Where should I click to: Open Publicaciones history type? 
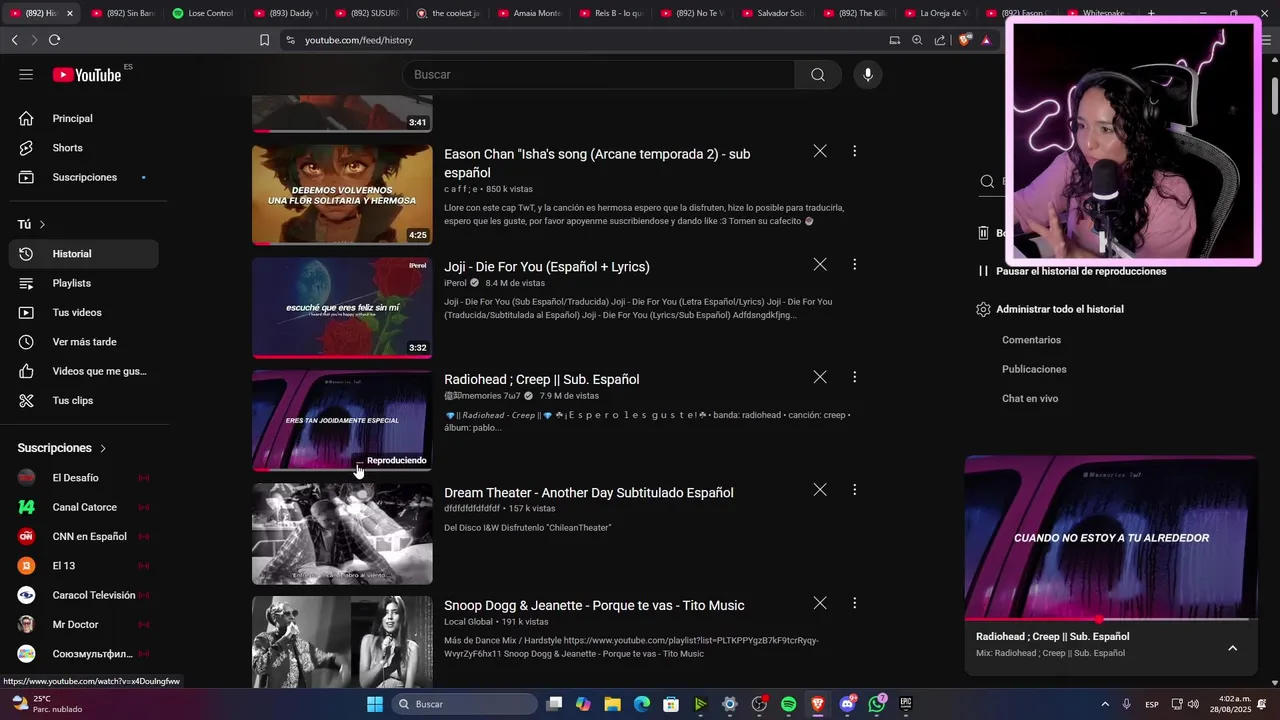coord(1034,369)
